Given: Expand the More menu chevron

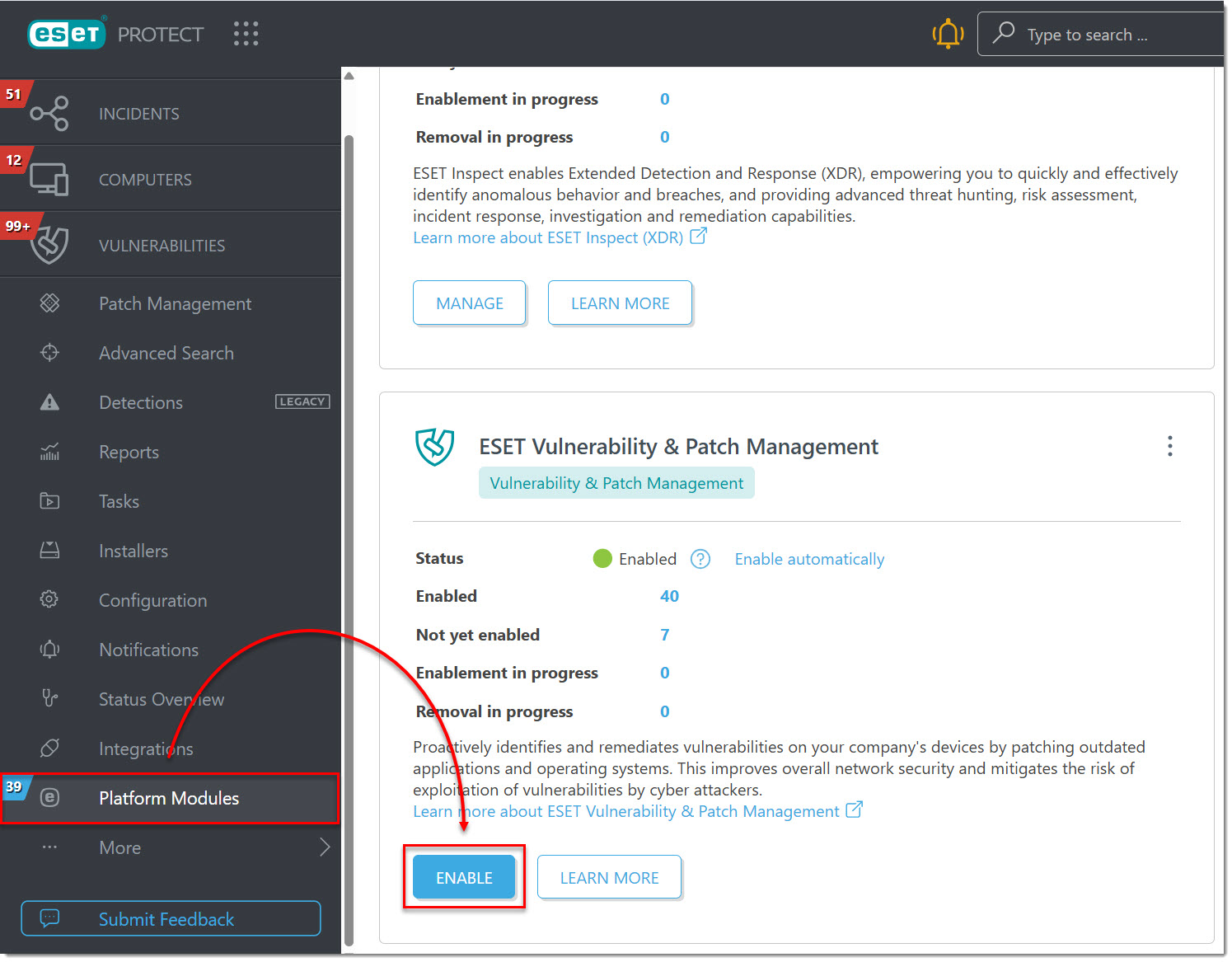Looking at the screenshot, I should (x=325, y=847).
